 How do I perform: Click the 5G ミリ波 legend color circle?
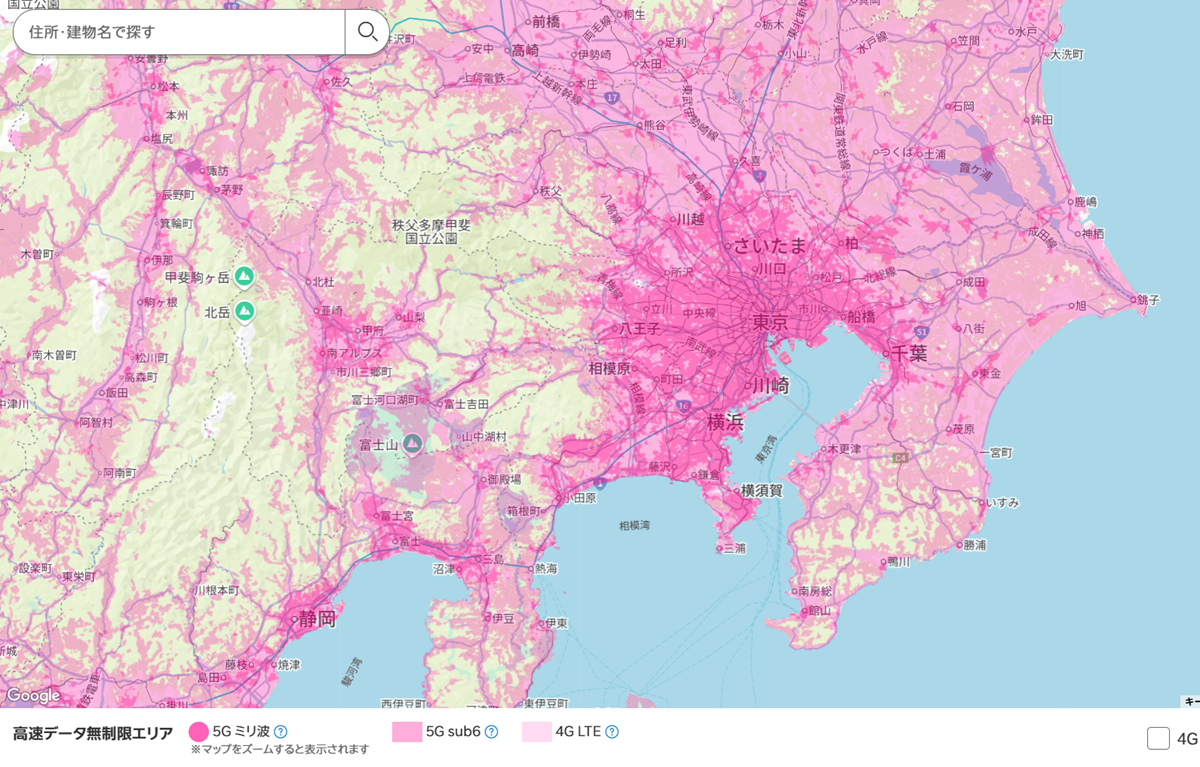coord(199,732)
